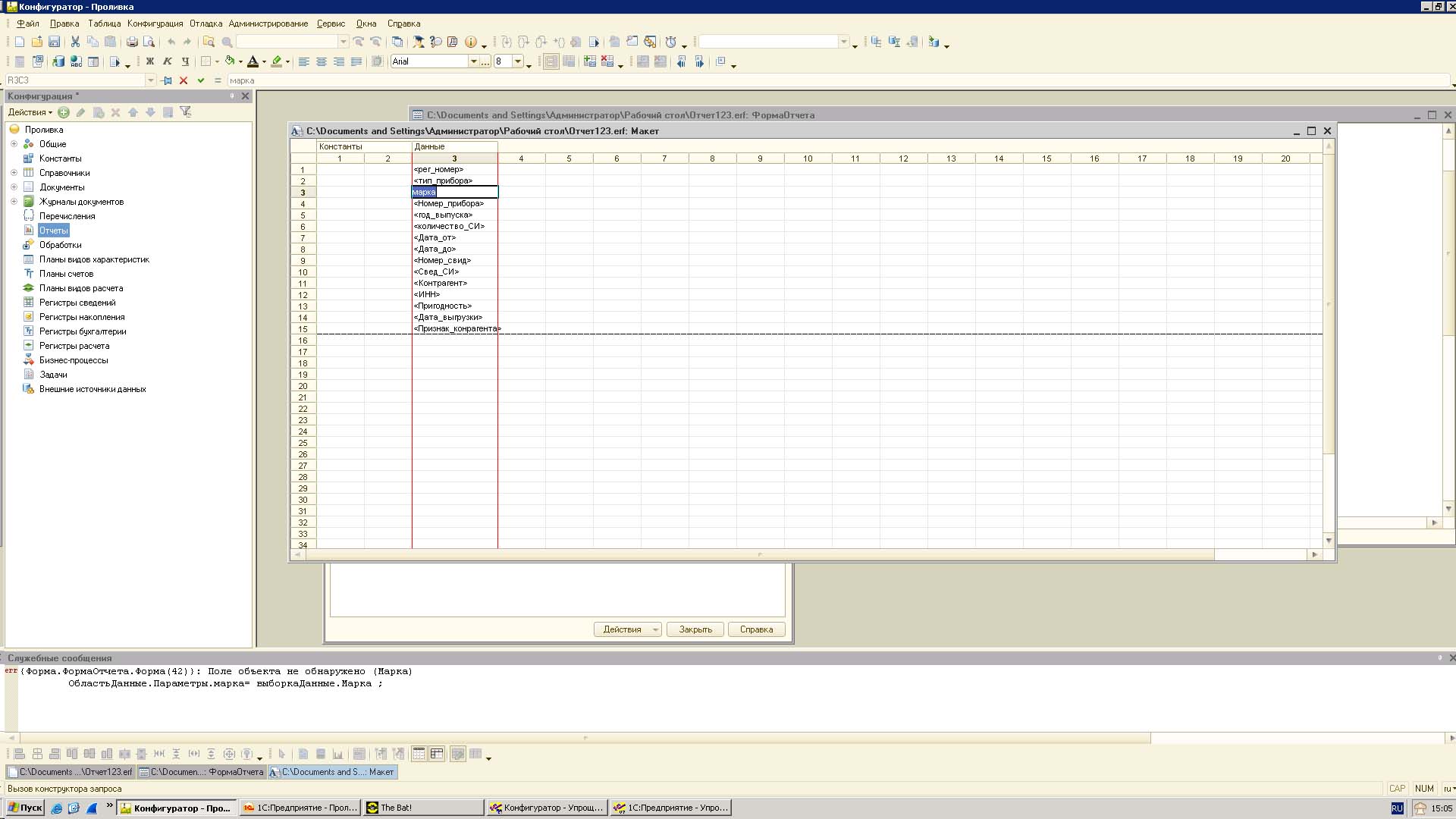The width and height of the screenshot is (1456, 819).
Task: Switch to the Отчет123.erf window tab
Action: coord(71,772)
